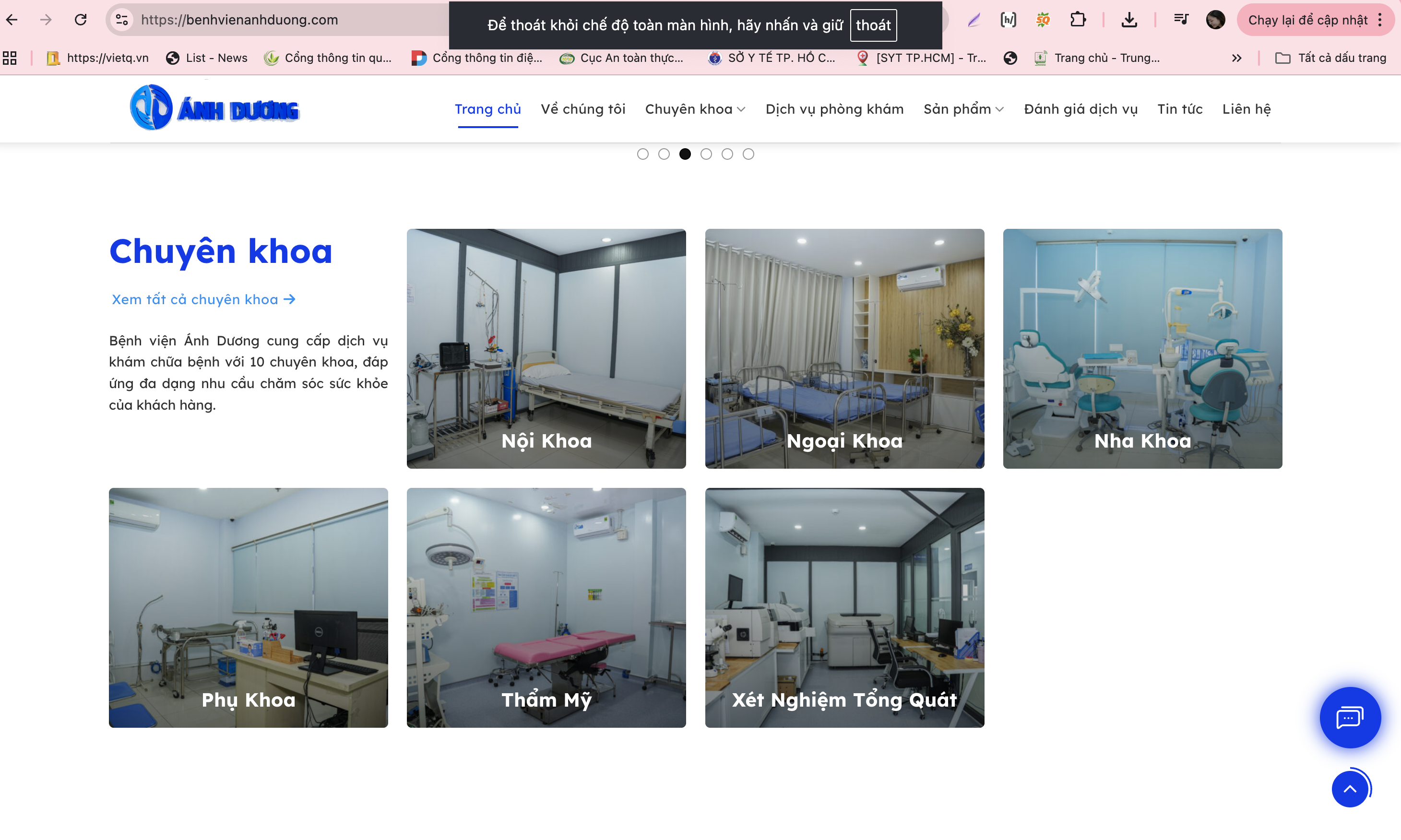Screen dimensions: 1401x840
Task: Expand the Chuyên khoa dropdown menu
Action: pyautogui.click(x=695, y=109)
